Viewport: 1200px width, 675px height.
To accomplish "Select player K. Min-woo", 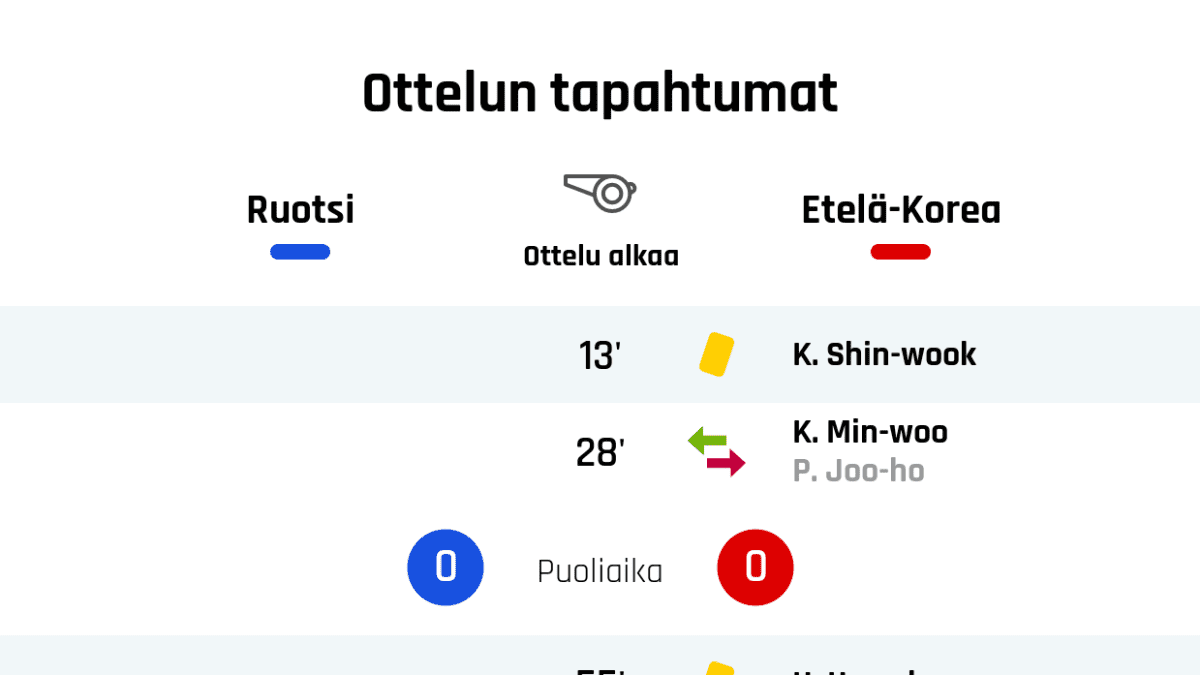I will click(870, 432).
